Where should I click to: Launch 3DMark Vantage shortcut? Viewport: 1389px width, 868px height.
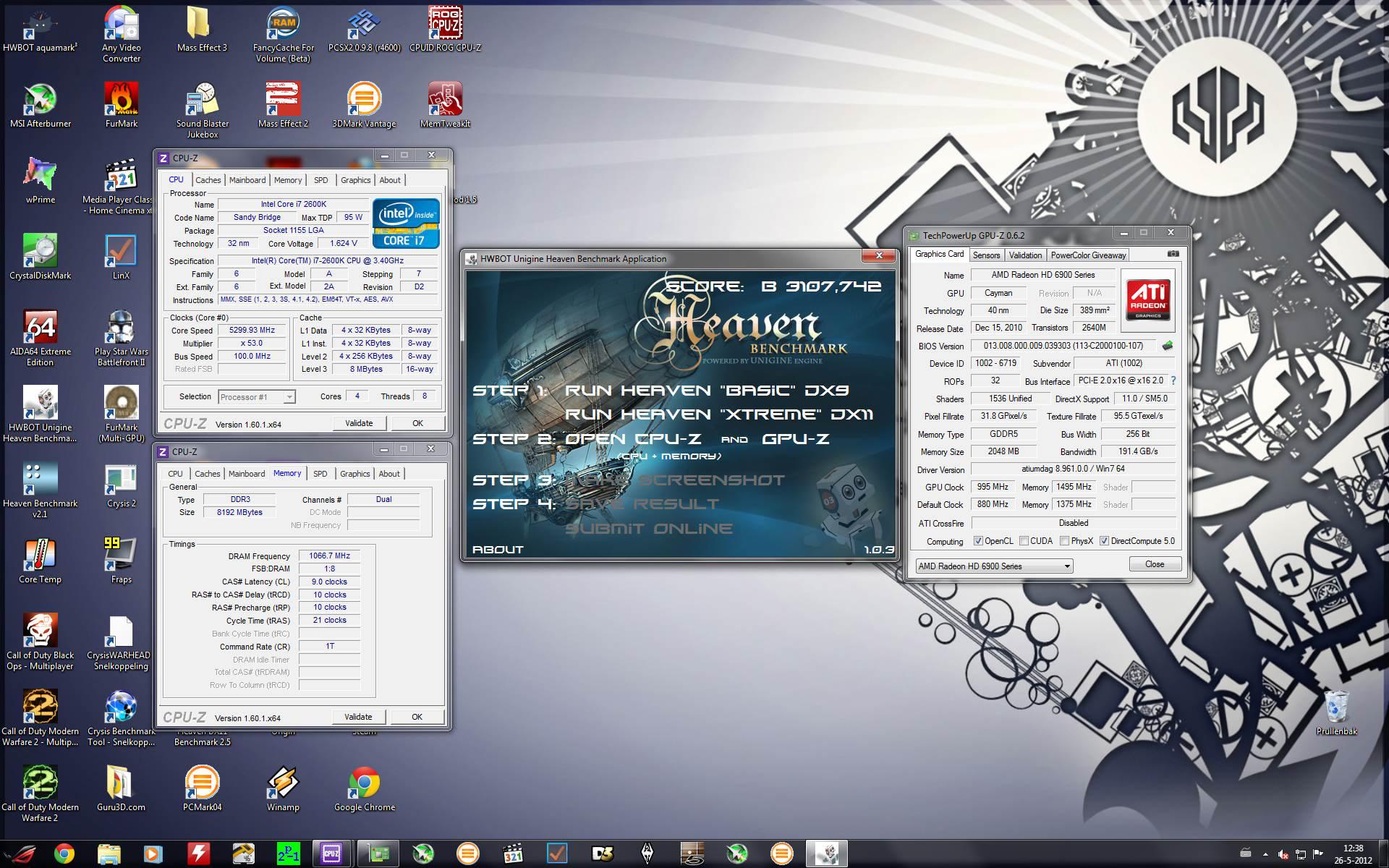point(364,105)
